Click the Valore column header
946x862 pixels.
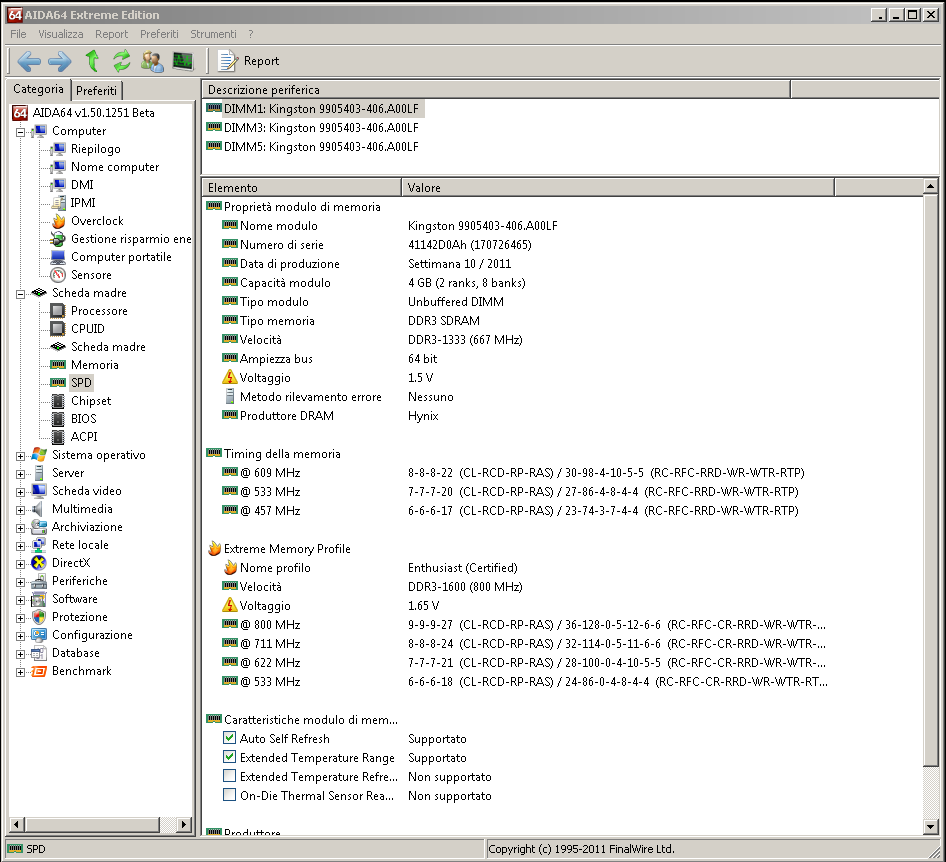[618, 188]
